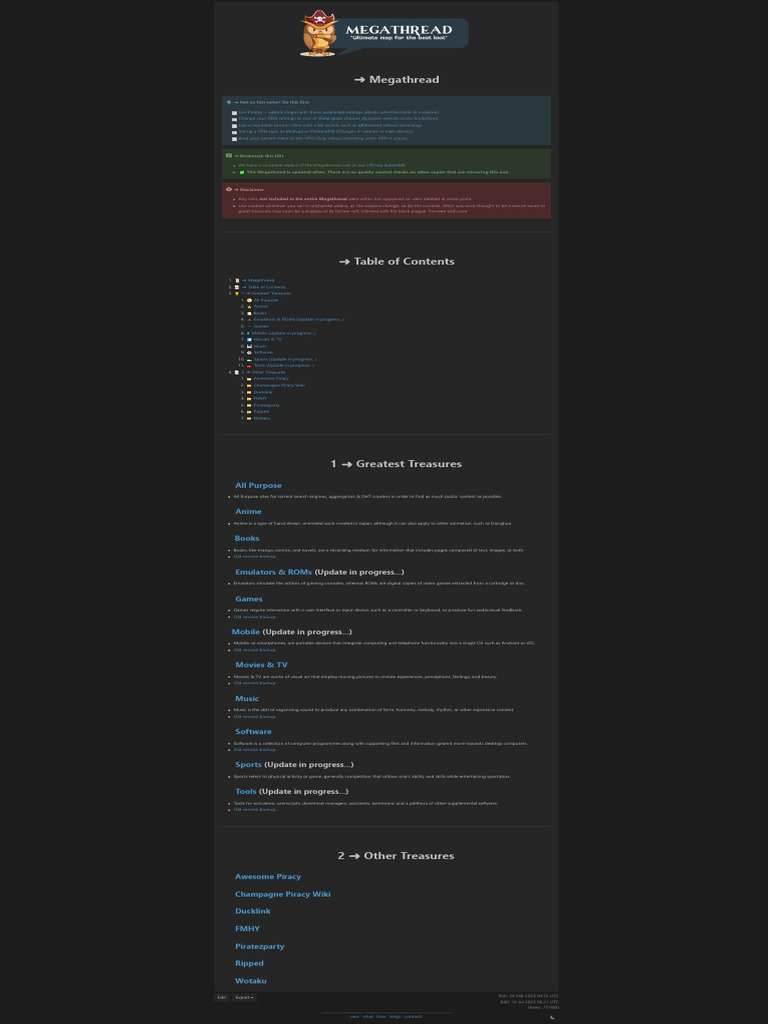Viewport: 768px width, 1024px height.
Task: Open r/Piracy Subreddit link
Action: pos(385,165)
